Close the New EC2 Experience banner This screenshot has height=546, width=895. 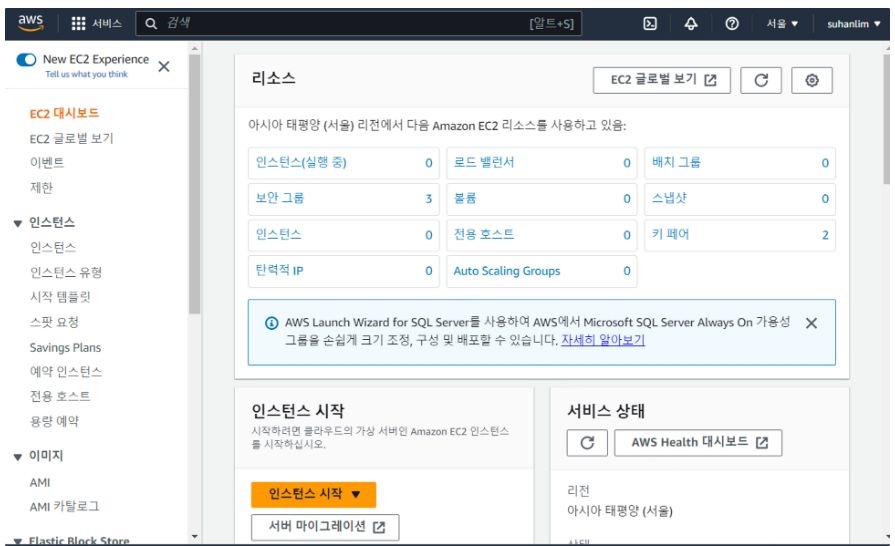click(x=164, y=67)
